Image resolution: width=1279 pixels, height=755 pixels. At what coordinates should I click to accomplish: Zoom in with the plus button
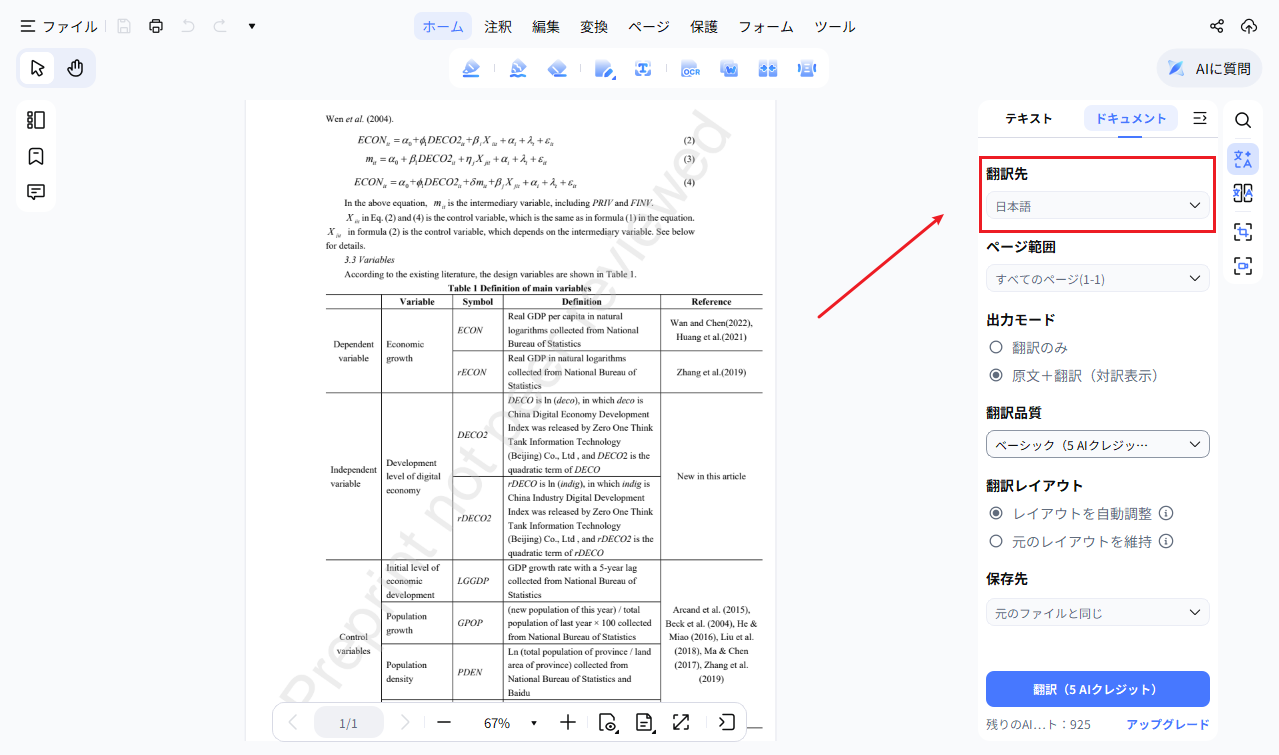[x=568, y=723]
